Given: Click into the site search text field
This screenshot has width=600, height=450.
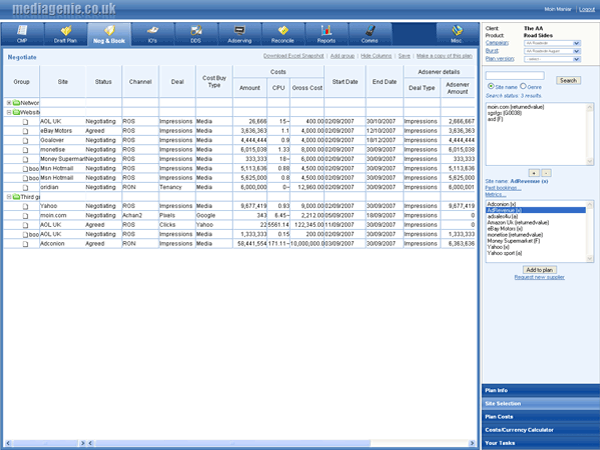Looking at the screenshot, I should [515, 75].
